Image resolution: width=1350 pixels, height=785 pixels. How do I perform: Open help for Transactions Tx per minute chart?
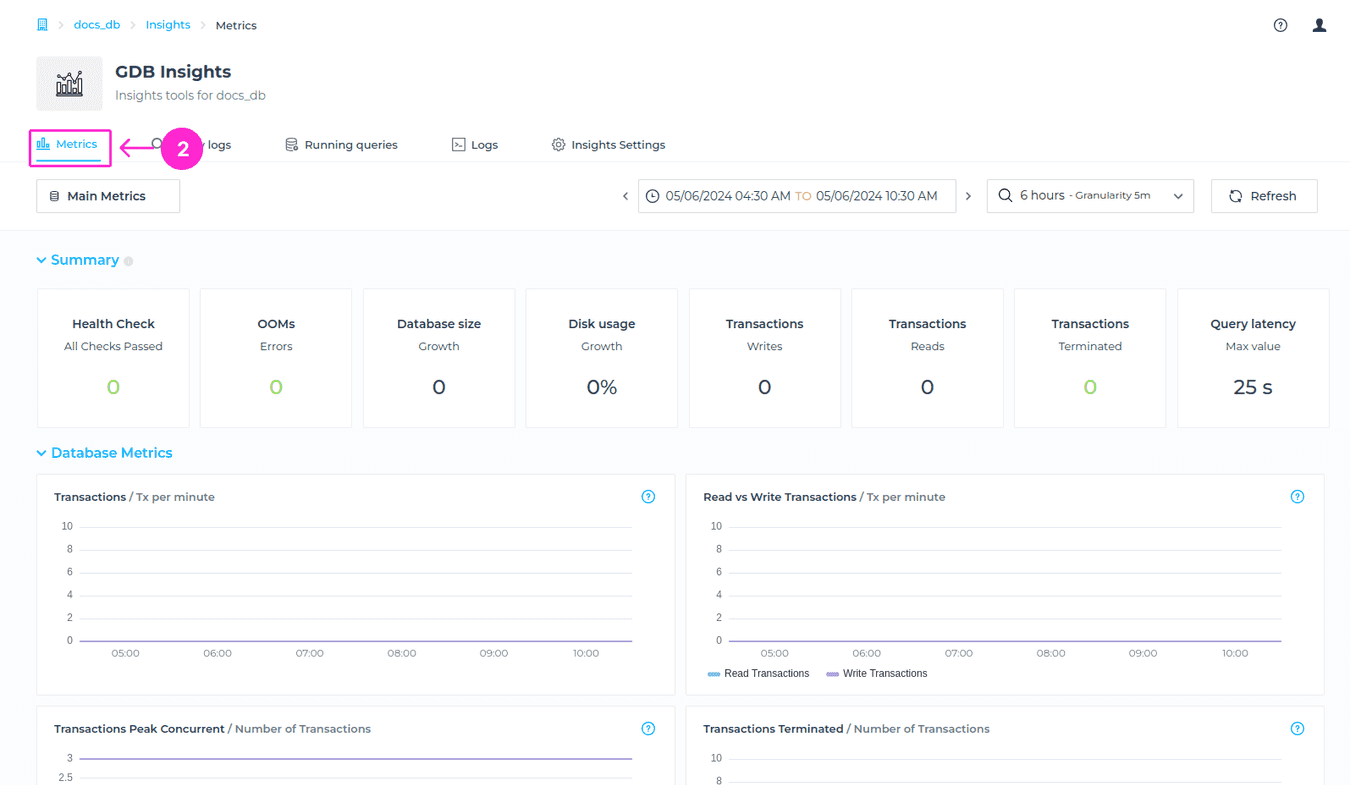[648, 497]
